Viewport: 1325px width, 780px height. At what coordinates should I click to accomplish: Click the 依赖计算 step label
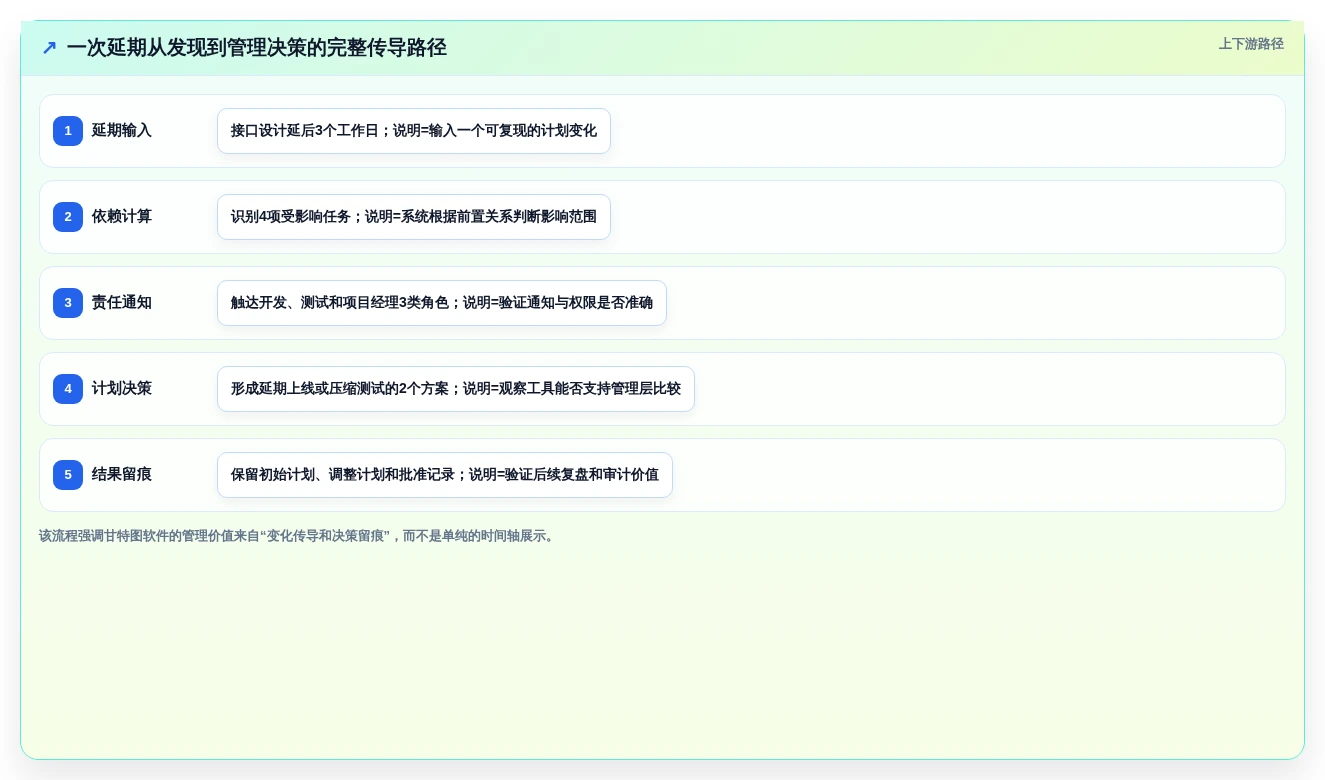(122, 217)
